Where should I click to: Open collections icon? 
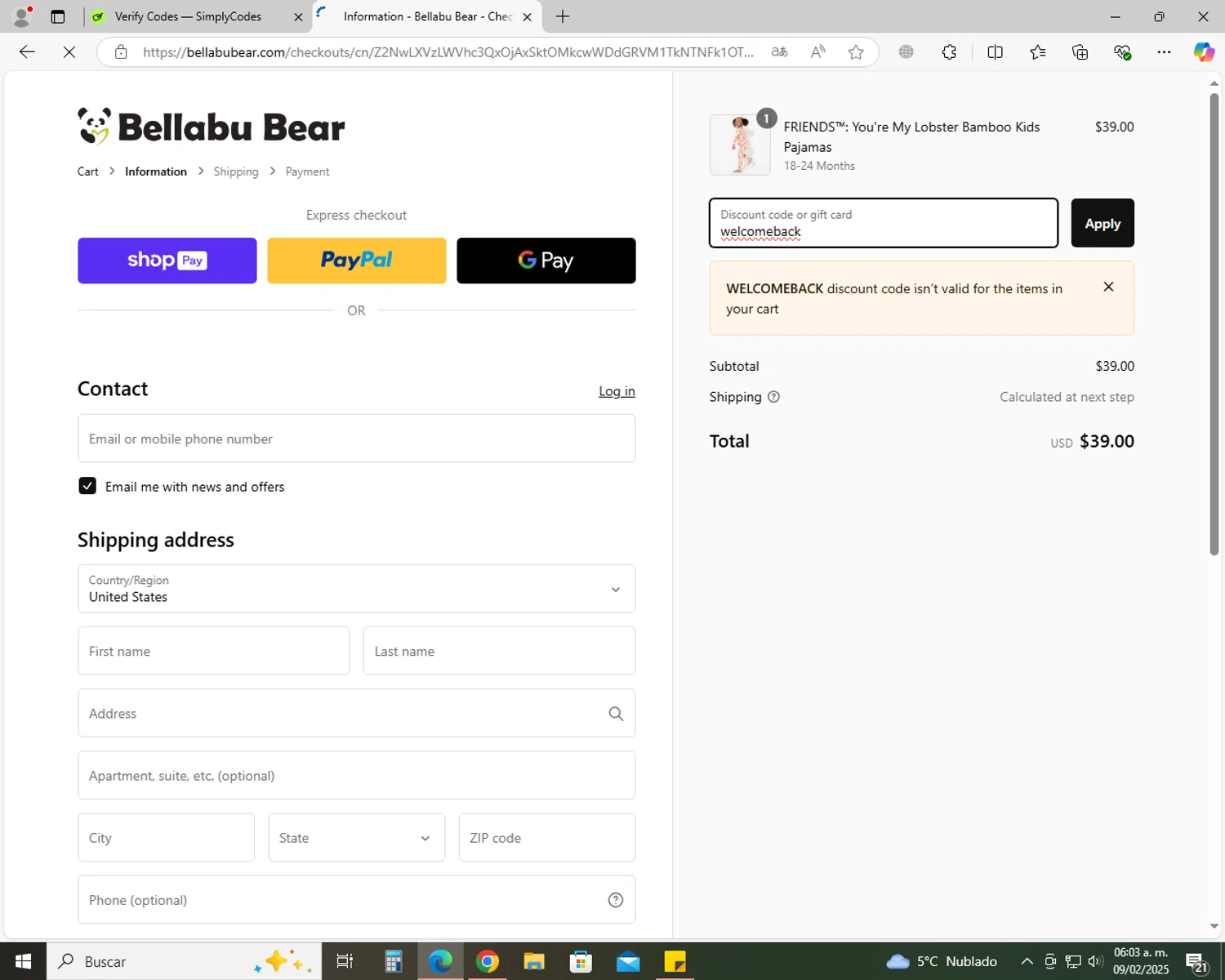coord(1080,52)
